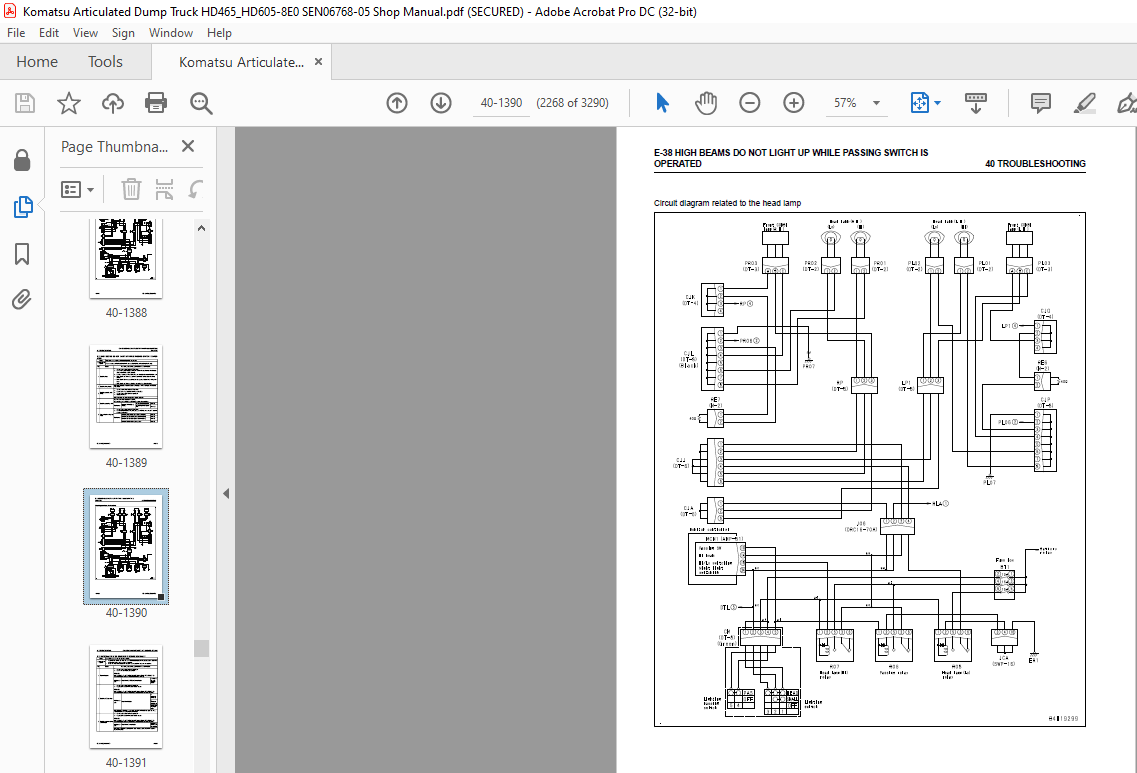Image resolution: width=1137 pixels, height=773 pixels.
Task: Click the E-38 HIGH BEAMS page heading
Action: [791, 158]
